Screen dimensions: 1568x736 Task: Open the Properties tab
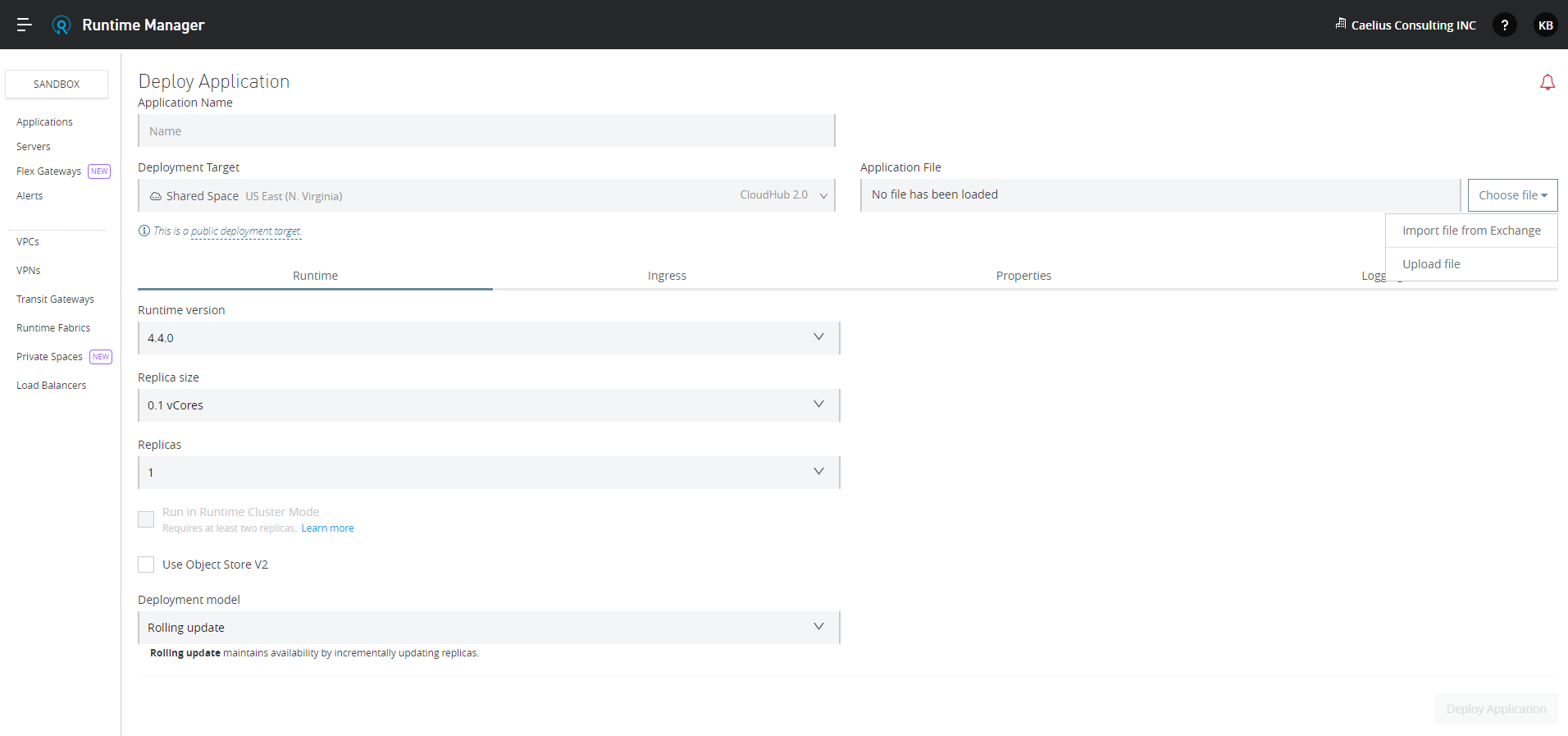tap(1023, 276)
